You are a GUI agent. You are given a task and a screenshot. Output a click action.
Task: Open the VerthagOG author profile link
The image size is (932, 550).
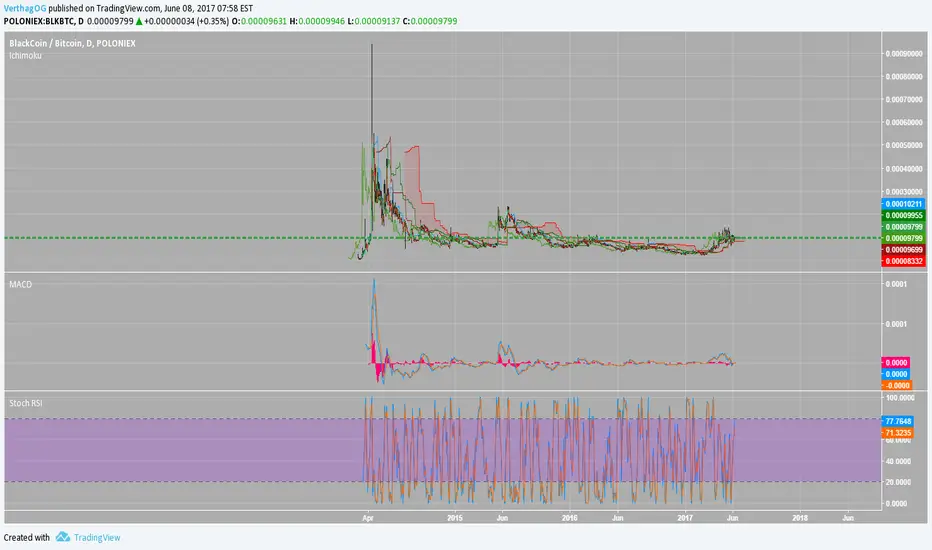pyautogui.click(x=25, y=8)
